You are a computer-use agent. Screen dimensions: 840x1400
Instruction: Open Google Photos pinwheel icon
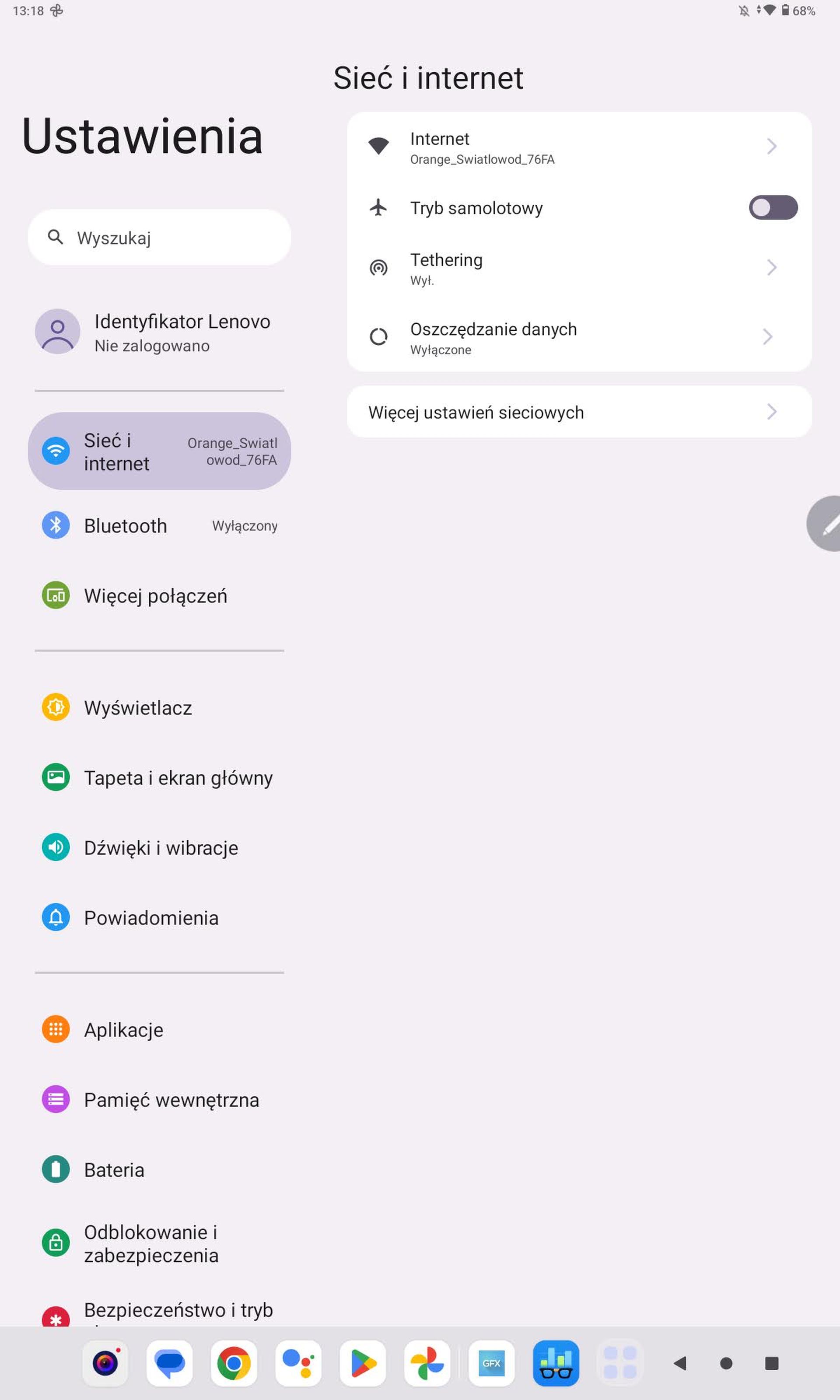click(427, 1363)
